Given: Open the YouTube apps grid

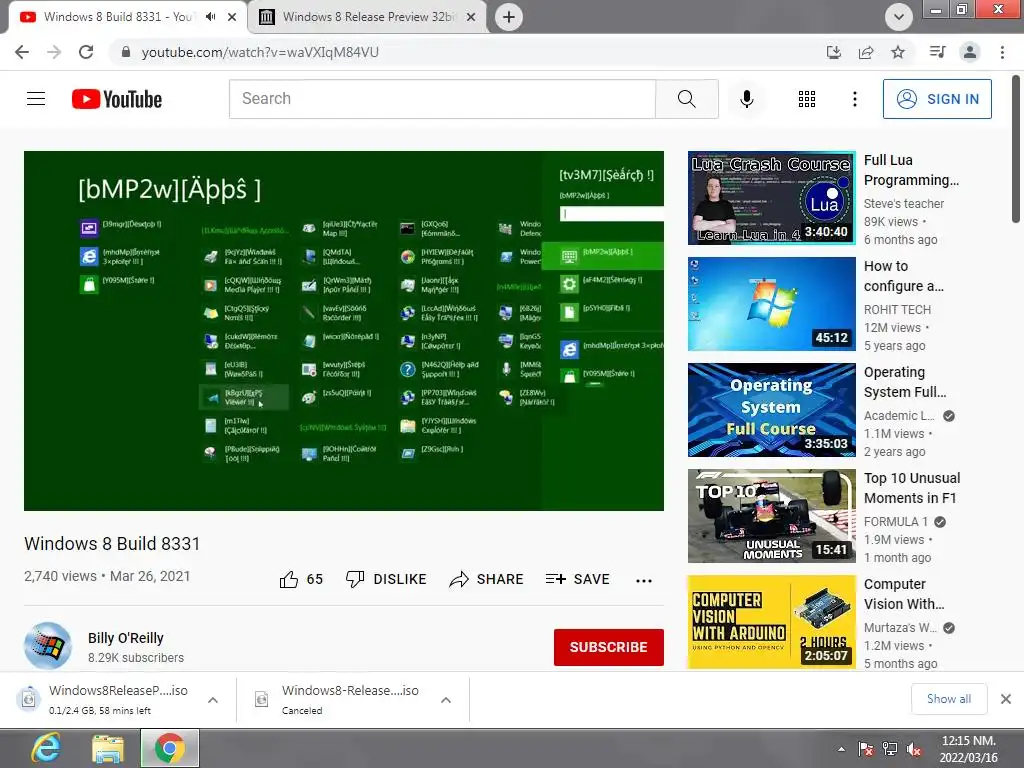Looking at the screenshot, I should 807,99.
